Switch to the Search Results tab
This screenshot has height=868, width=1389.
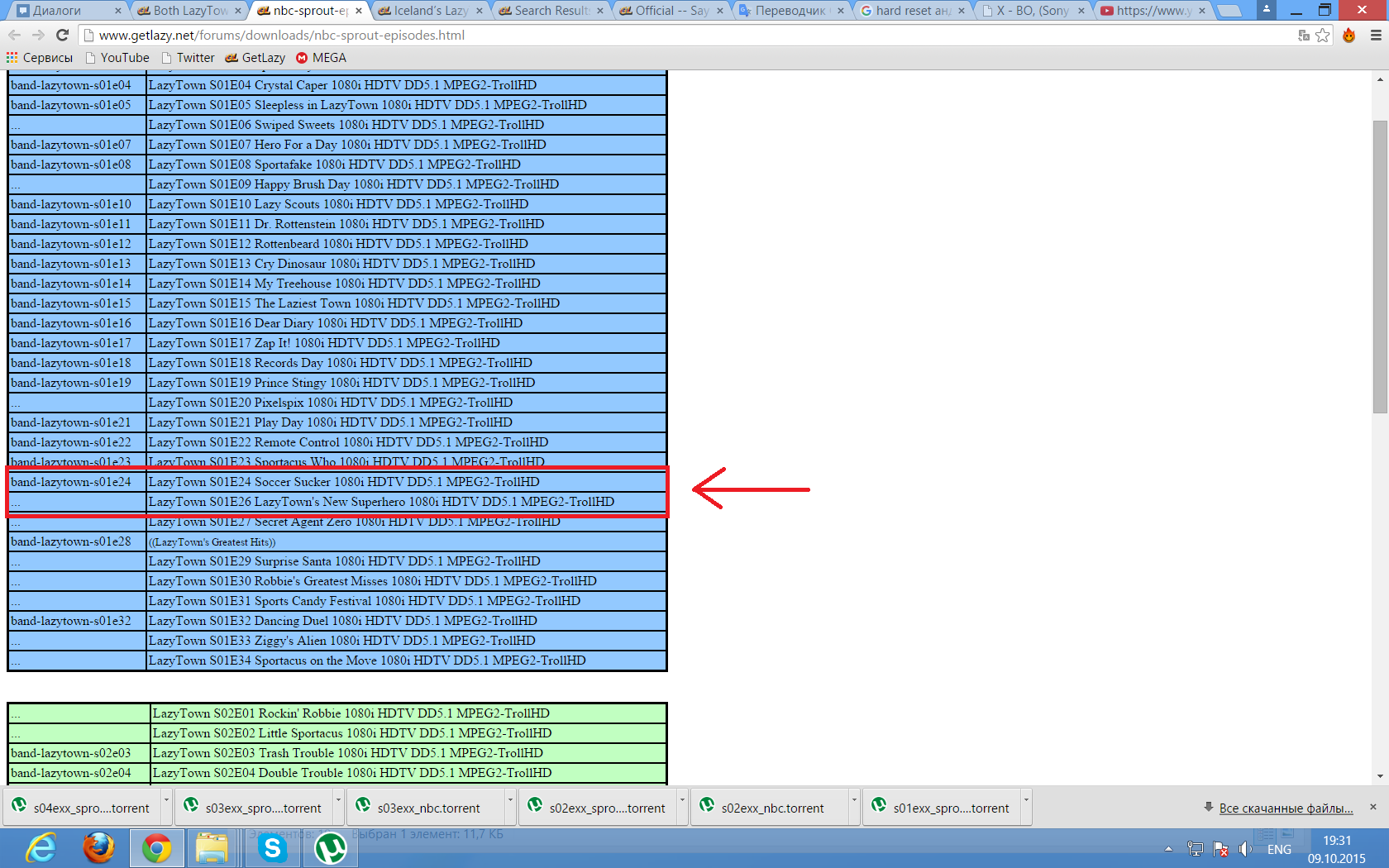[551, 11]
